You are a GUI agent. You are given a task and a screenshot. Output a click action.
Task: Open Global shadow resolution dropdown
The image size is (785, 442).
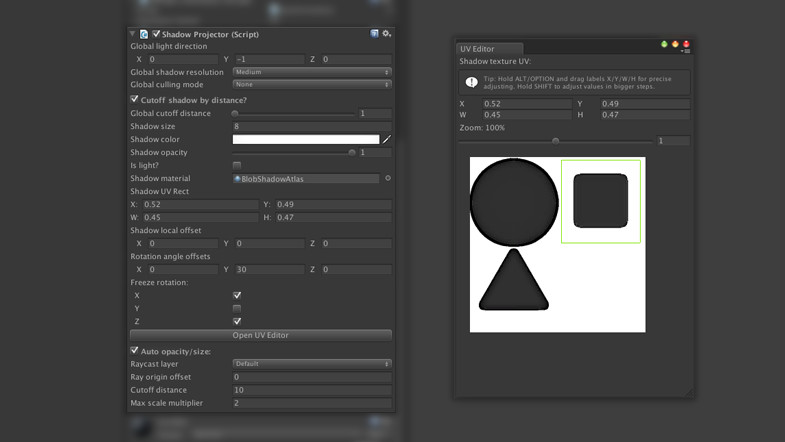pyautogui.click(x=312, y=72)
